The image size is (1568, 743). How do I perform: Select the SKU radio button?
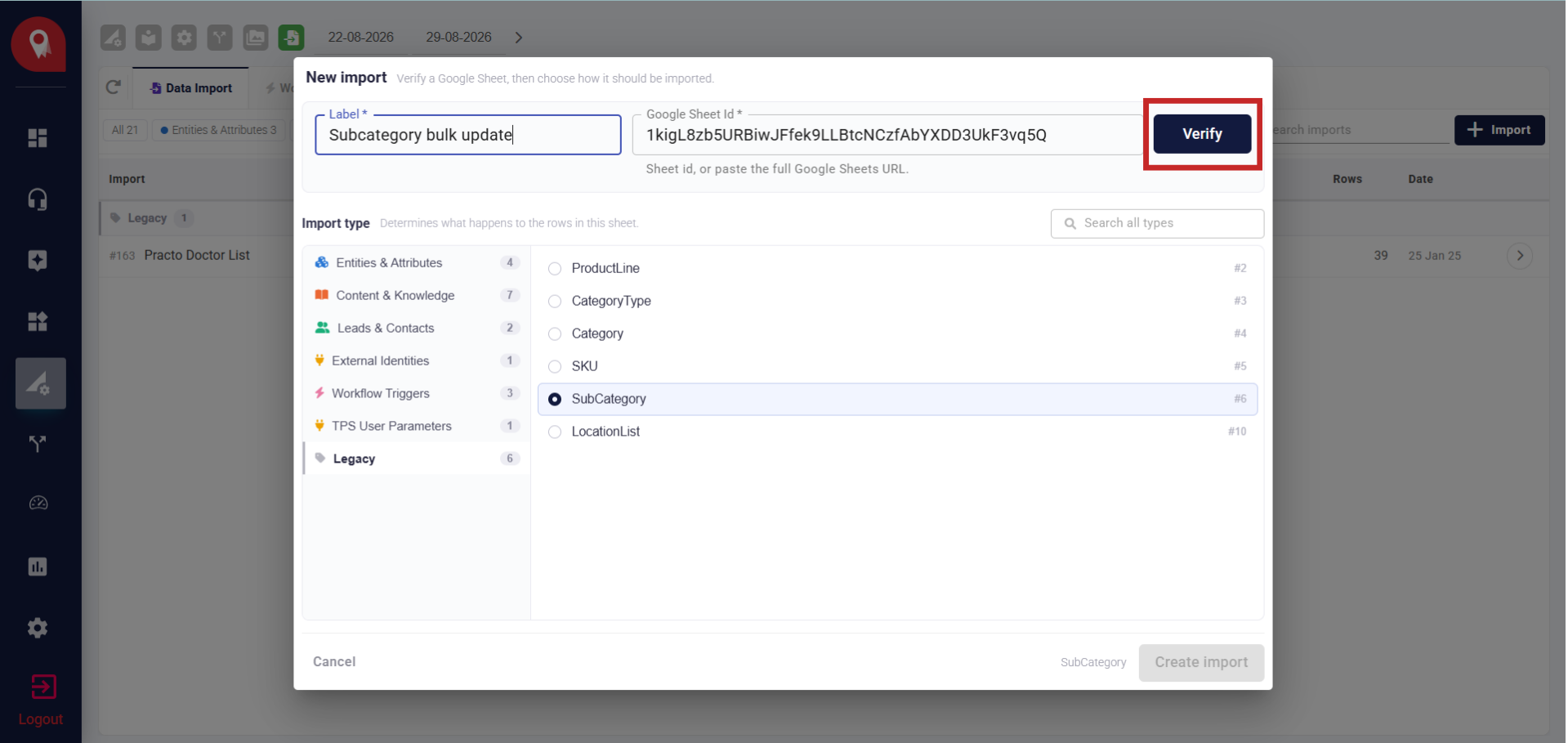(x=555, y=367)
